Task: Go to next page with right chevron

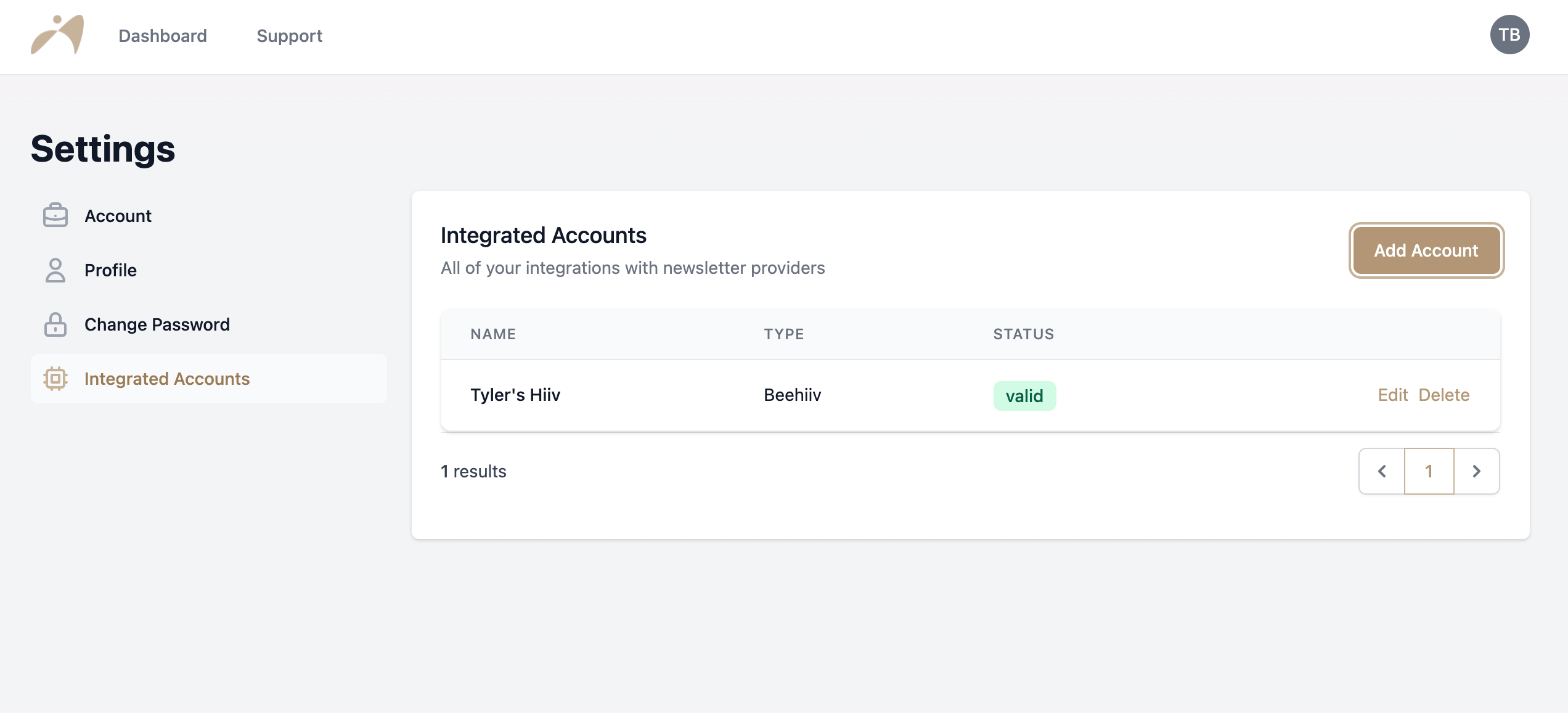Action: coord(1477,471)
